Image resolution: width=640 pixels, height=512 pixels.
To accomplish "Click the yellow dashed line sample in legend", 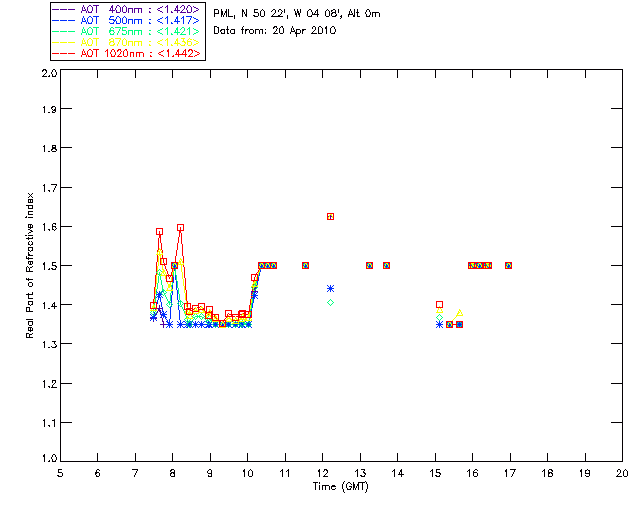I will click(x=64, y=42).
